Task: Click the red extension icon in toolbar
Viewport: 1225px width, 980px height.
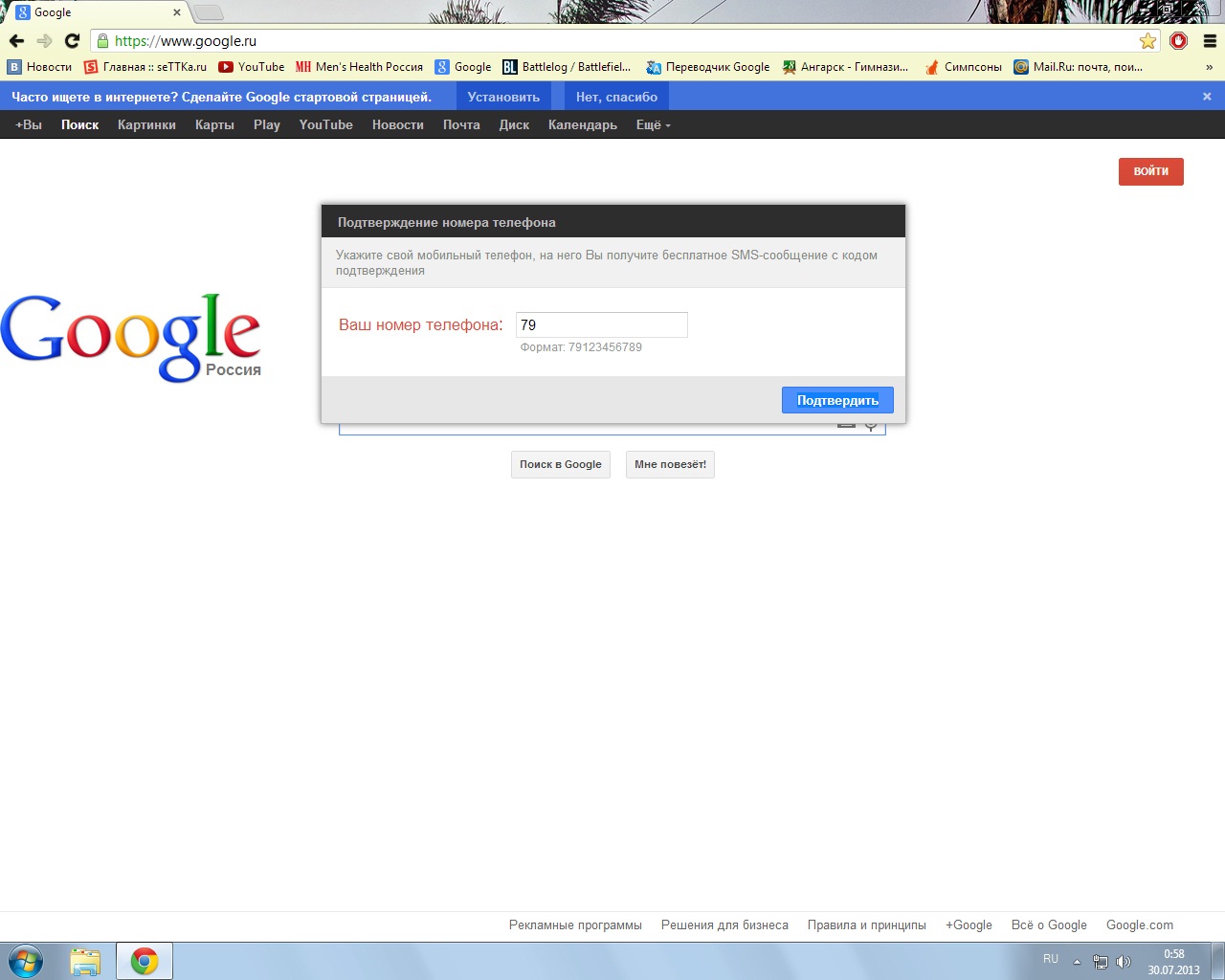Action: coord(1179,41)
